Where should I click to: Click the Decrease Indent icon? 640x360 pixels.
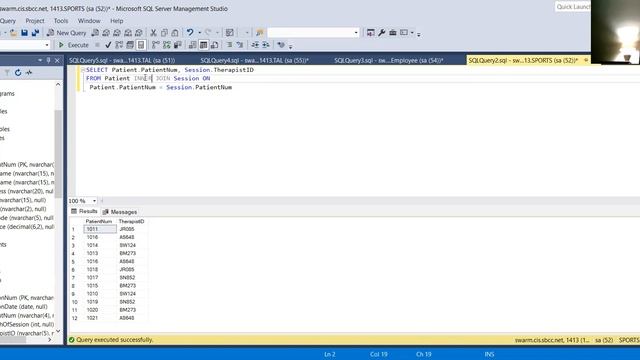click(x=255, y=45)
